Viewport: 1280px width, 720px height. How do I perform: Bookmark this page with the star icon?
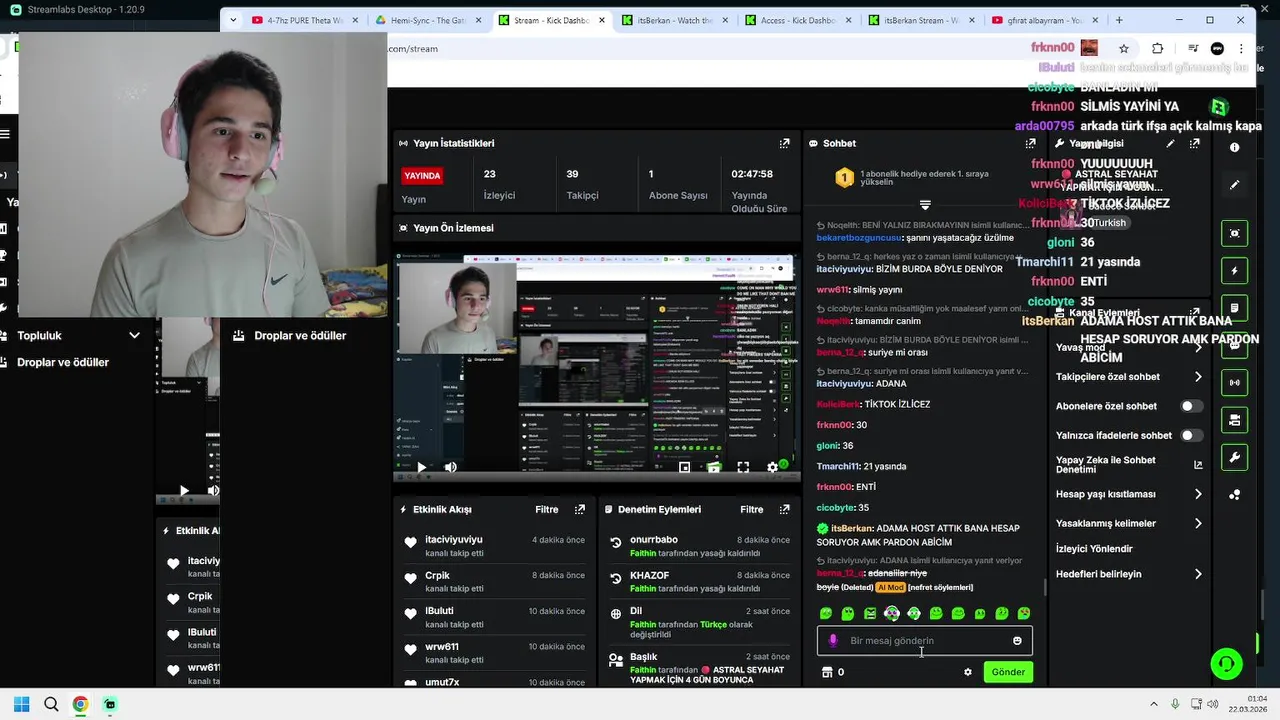click(x=1124, y=48)
